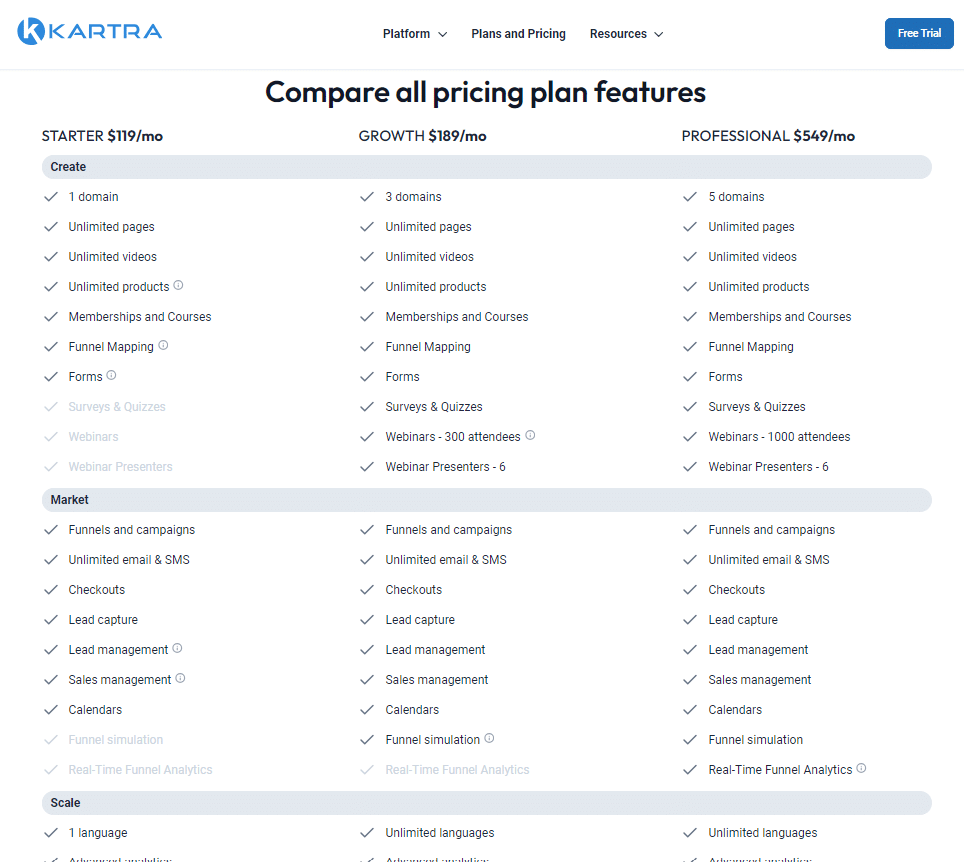Image resolution: width=964 pixels, height=862 pixels.
Task: Click '1 domain' in Starter column
Action: (93, 197)
